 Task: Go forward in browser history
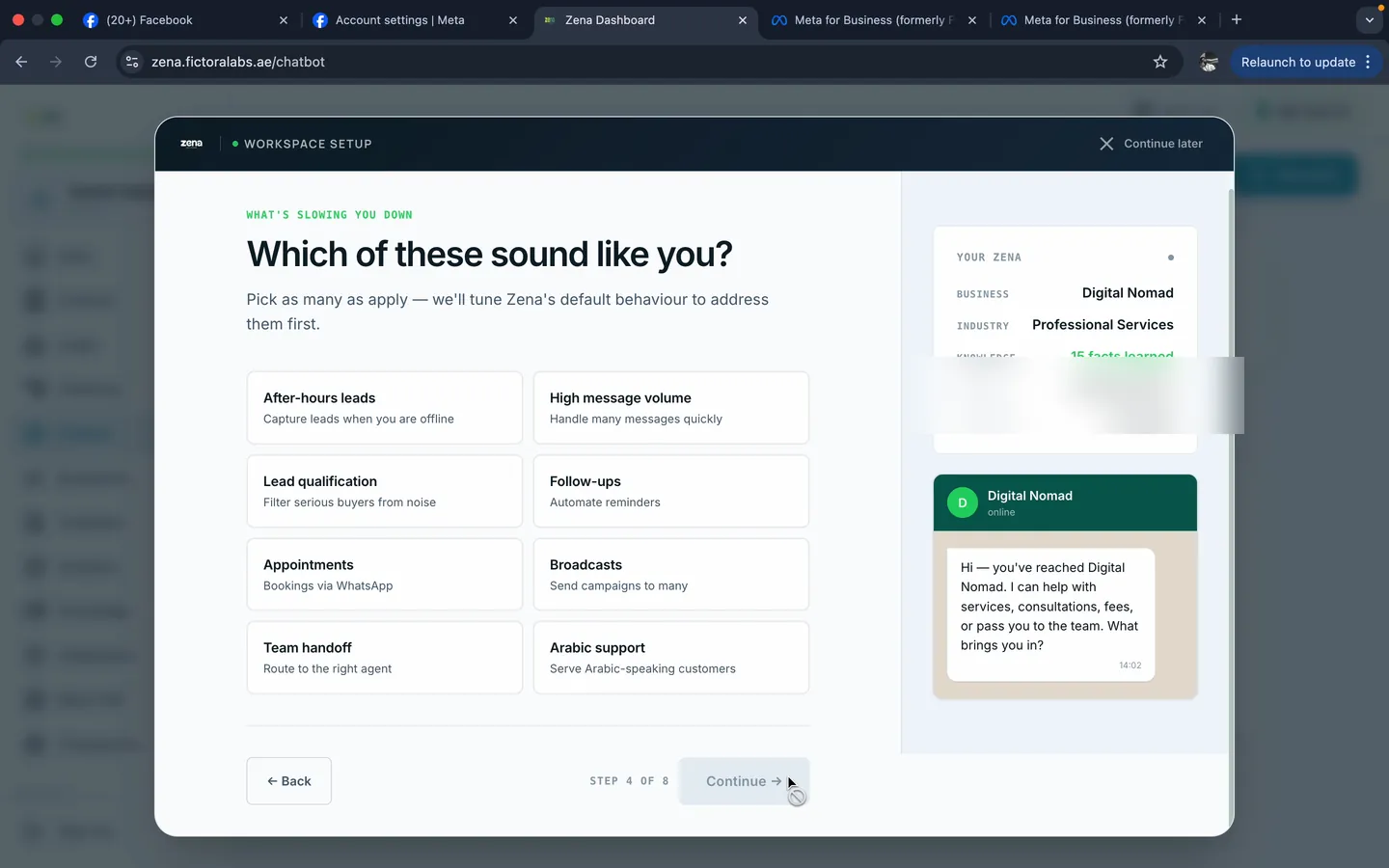56,62
